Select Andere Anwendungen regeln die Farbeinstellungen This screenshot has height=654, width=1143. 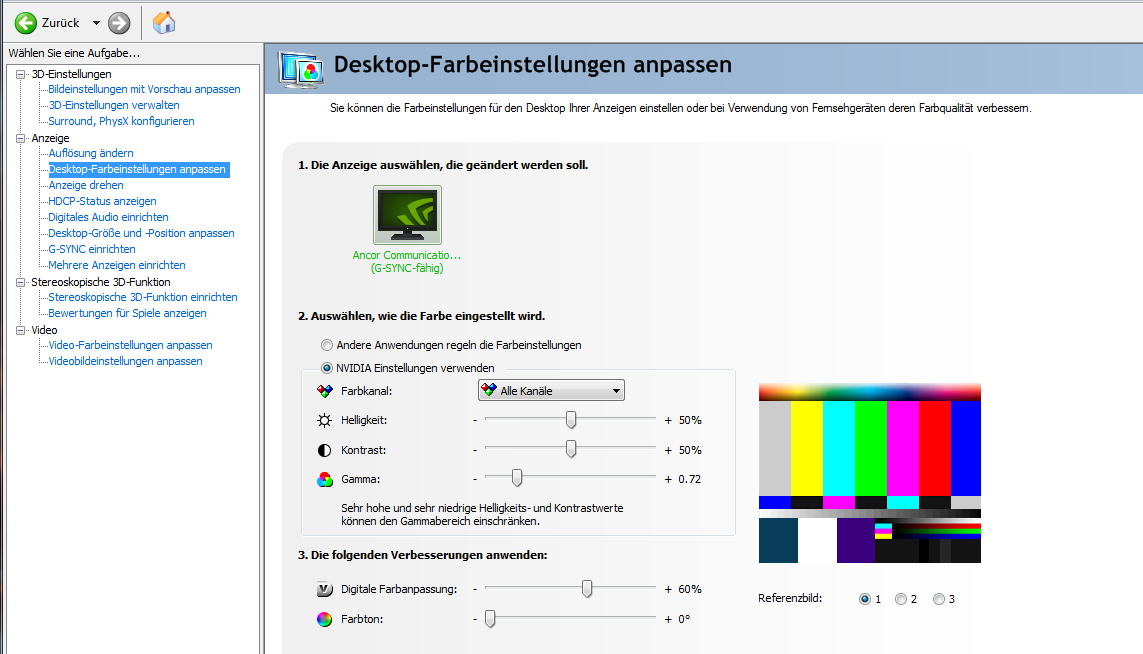coord(327,345)
